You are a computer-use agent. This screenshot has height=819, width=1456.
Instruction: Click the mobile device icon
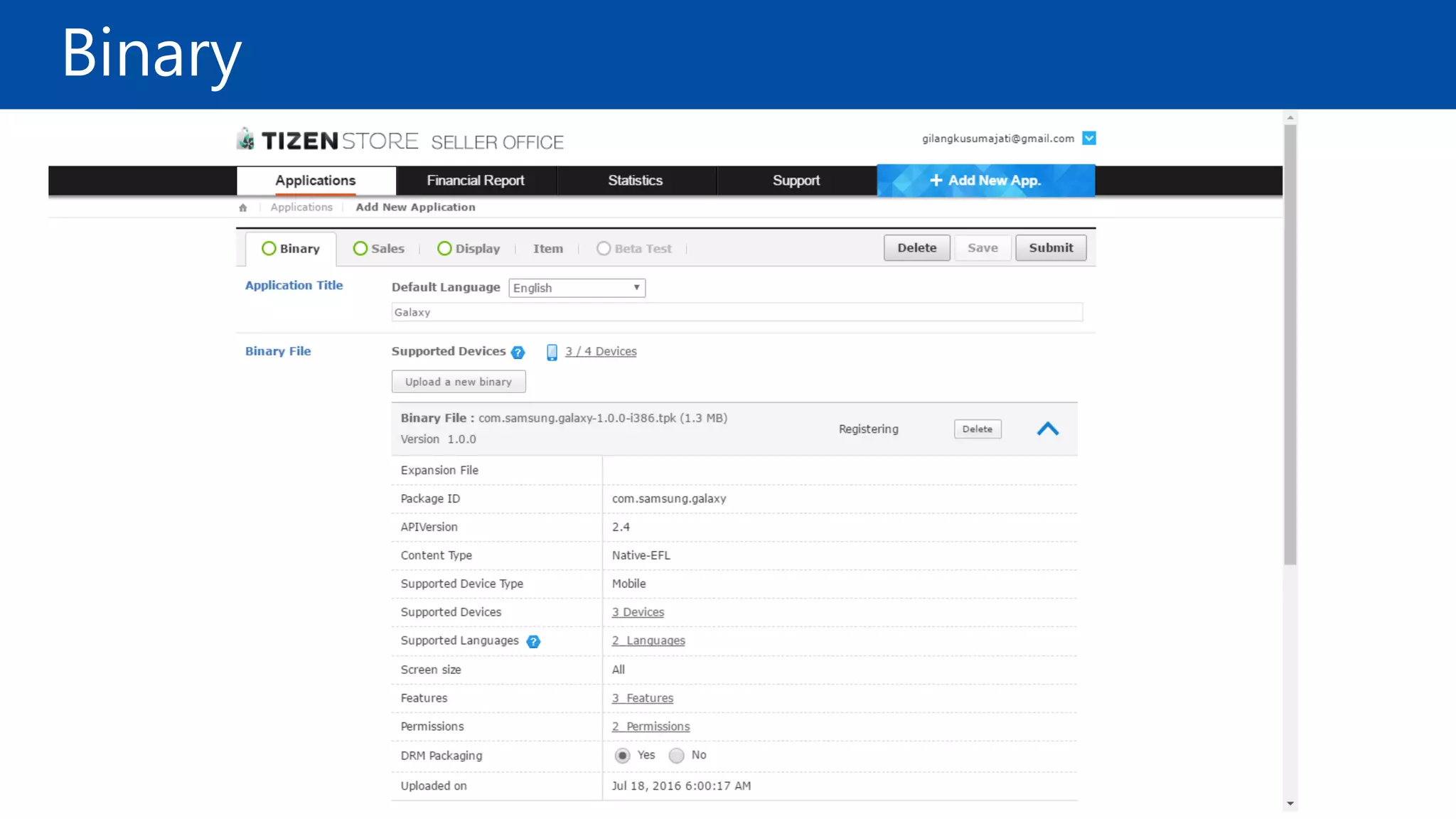point(552,352)
